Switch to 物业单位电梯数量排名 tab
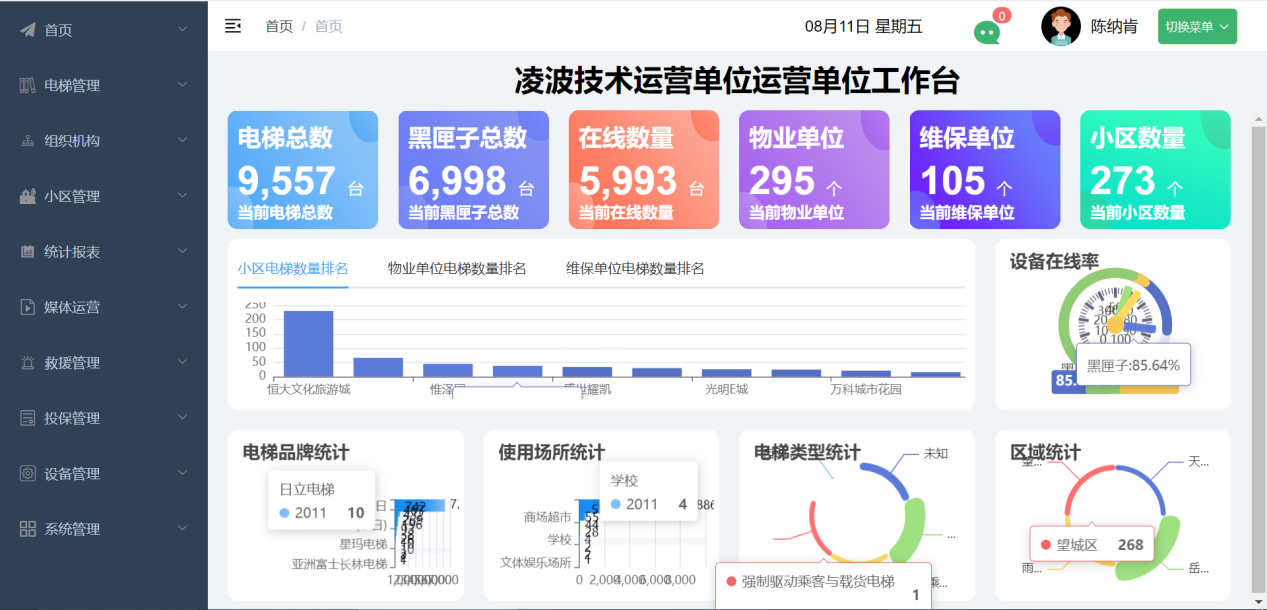Image resolution: width=1267 pixels, height=610 pixels. click(457, 268)
